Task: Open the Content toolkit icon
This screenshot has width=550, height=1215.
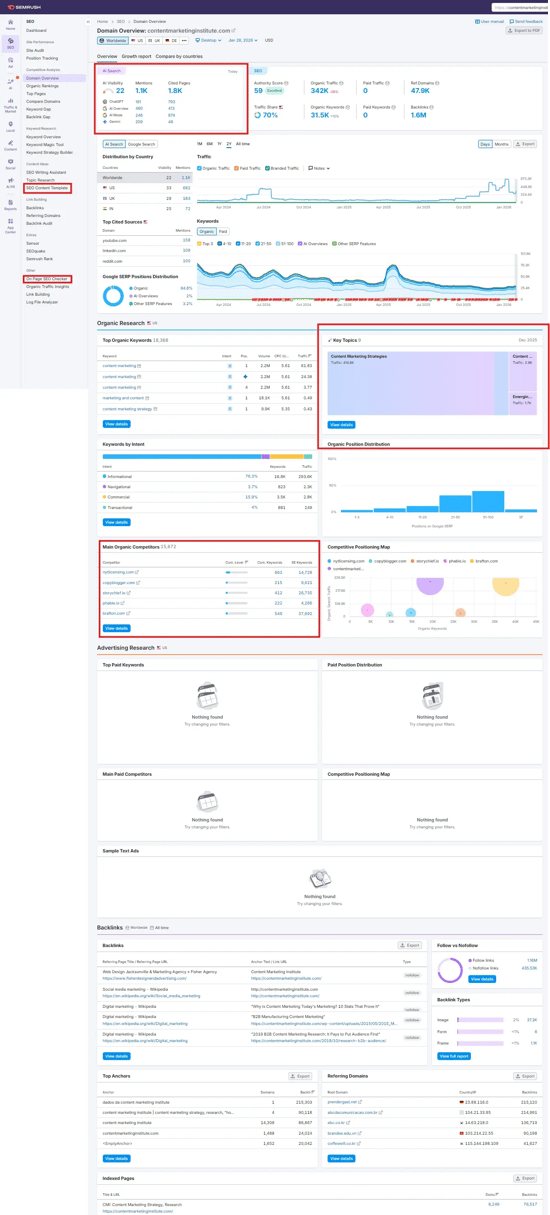Action: tap(11, 145)
